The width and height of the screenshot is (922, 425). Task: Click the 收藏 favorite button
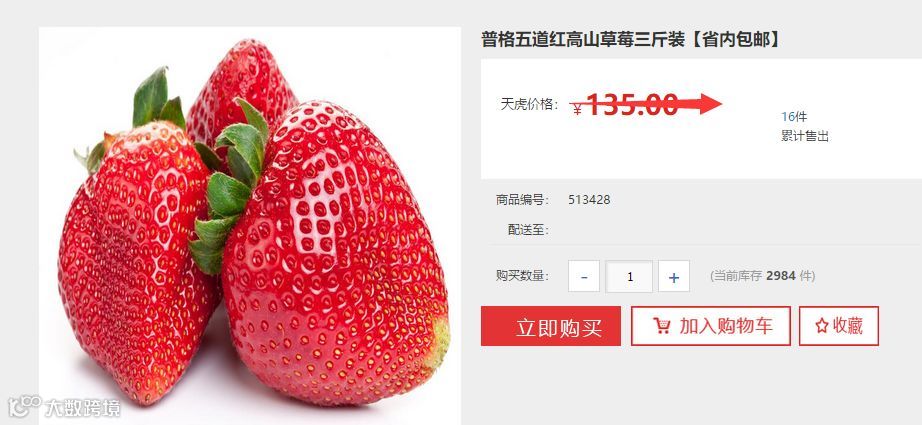coord(839,326)
